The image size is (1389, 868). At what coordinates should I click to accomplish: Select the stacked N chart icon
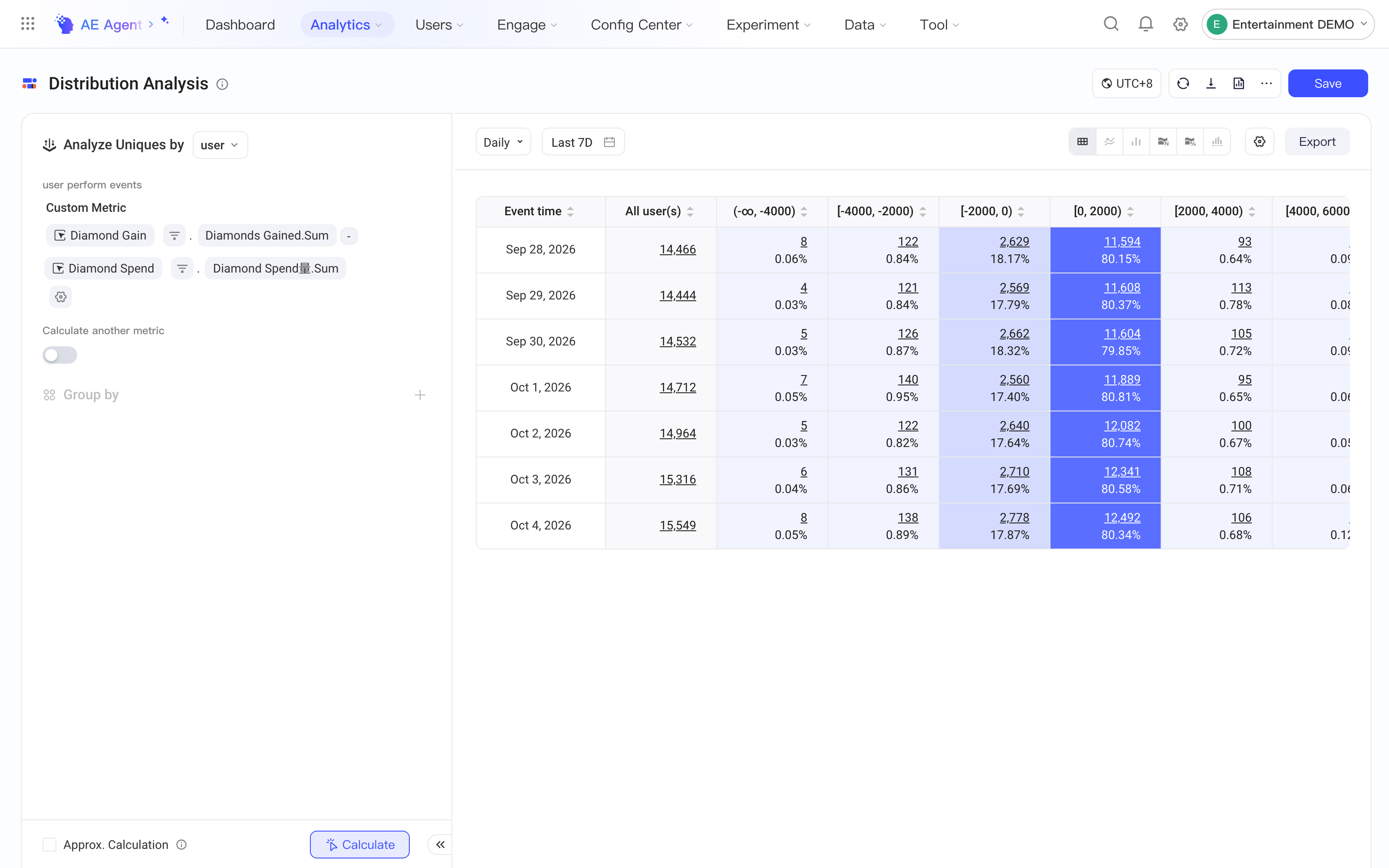click(x=1163, y=142)
